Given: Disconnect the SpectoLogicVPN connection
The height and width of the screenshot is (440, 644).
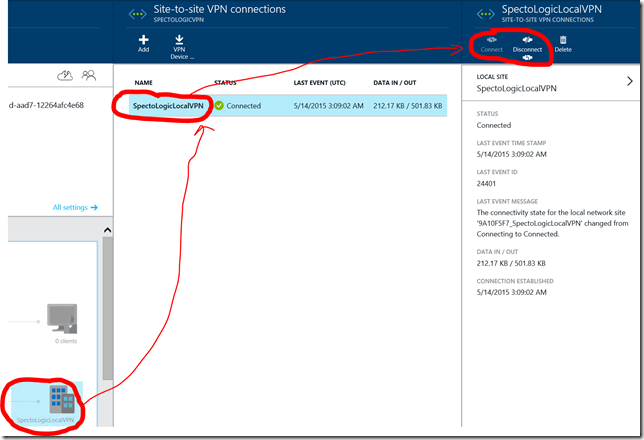Looking at the screenshot, I should 526,43.
